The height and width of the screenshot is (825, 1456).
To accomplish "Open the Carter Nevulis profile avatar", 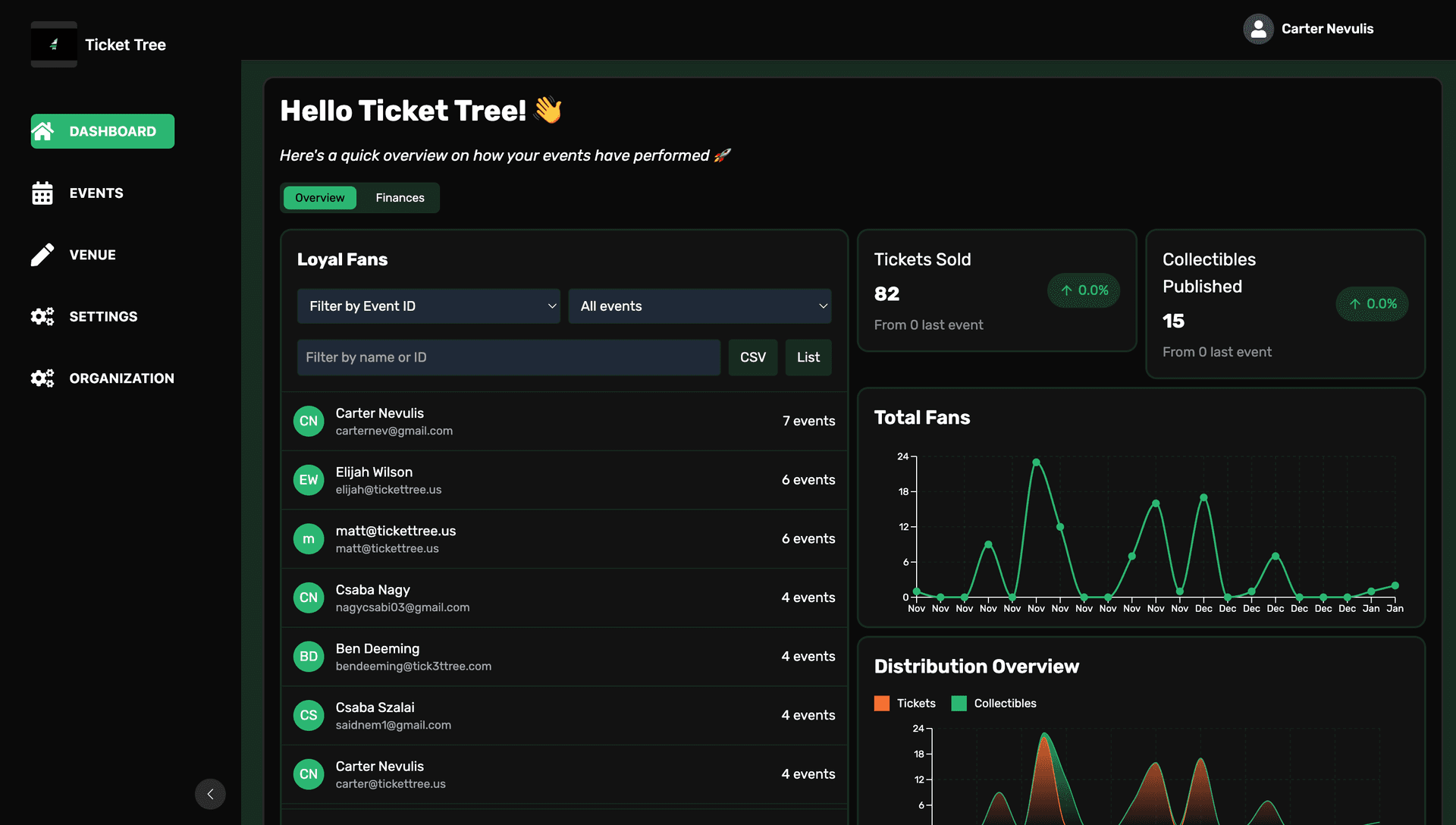I will tap(1259, 29).
